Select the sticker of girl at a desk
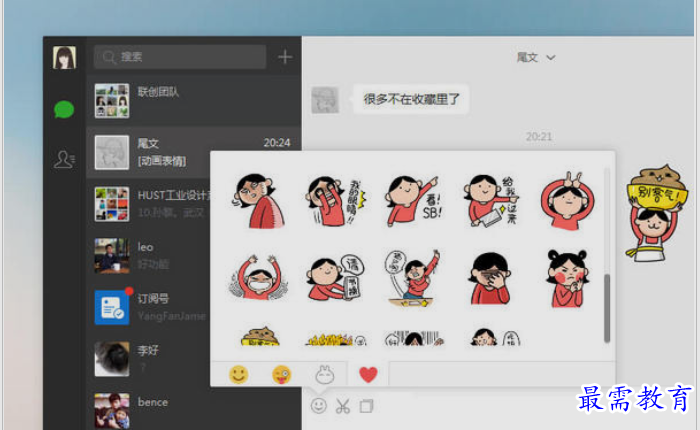The image size is (700, 430). [x=413, y=278]
